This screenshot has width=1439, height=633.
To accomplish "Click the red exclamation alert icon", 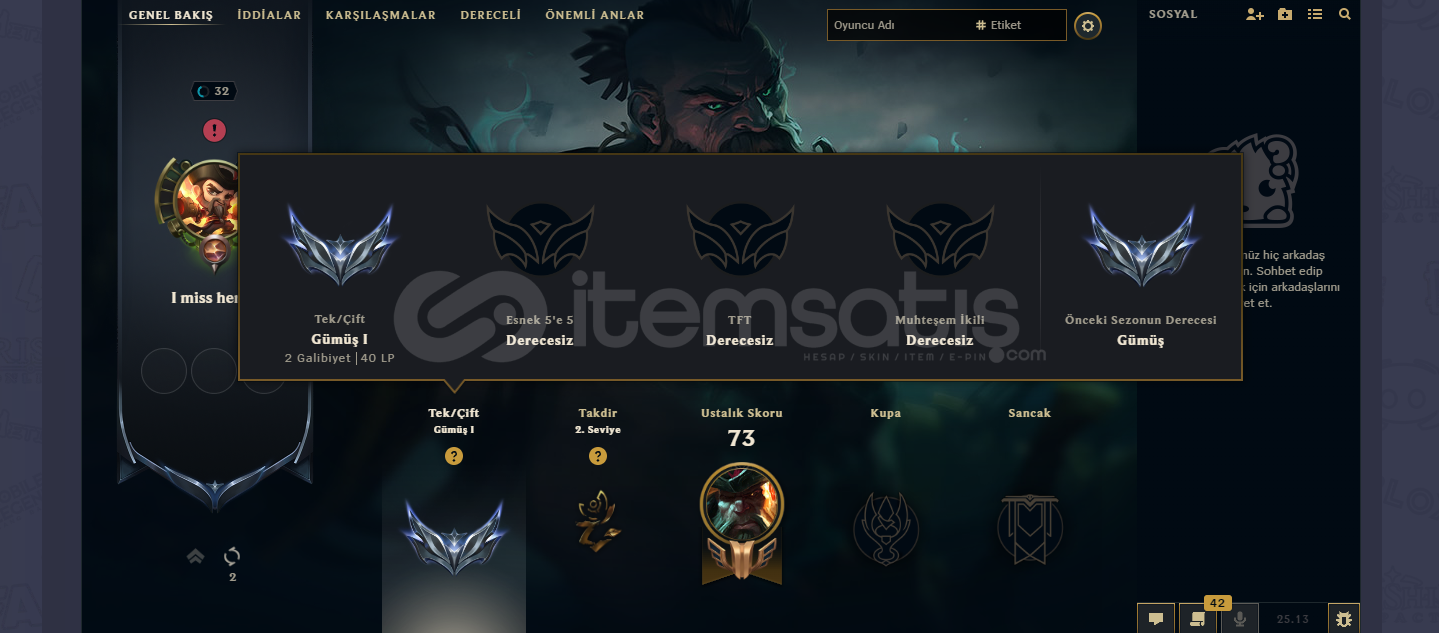I will pos(214,130).
